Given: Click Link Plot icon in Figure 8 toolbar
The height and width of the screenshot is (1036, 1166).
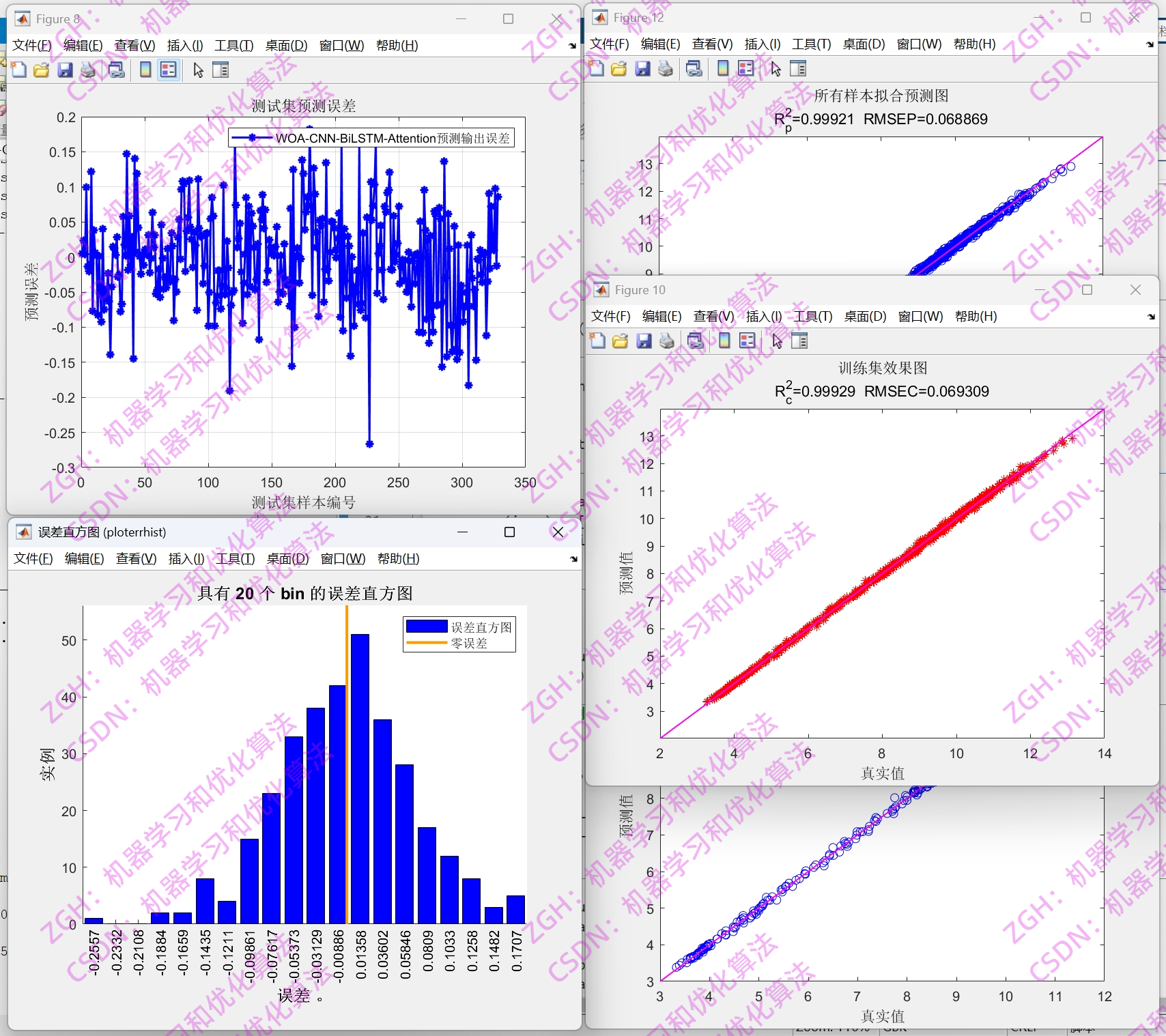Looking at the screenshot, I should click(x=117, y=70).
